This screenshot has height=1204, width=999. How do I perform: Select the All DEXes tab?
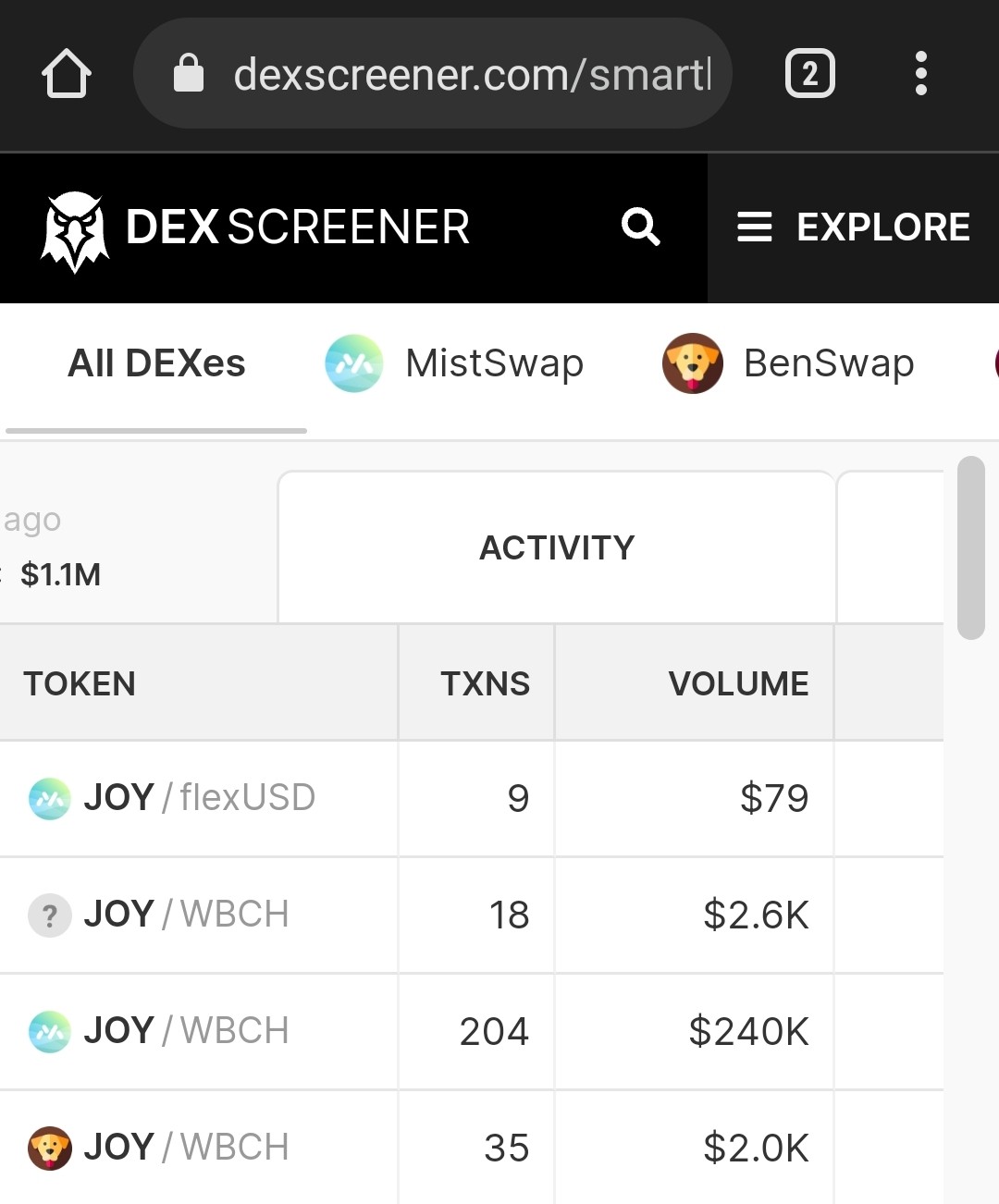[156, 363]
